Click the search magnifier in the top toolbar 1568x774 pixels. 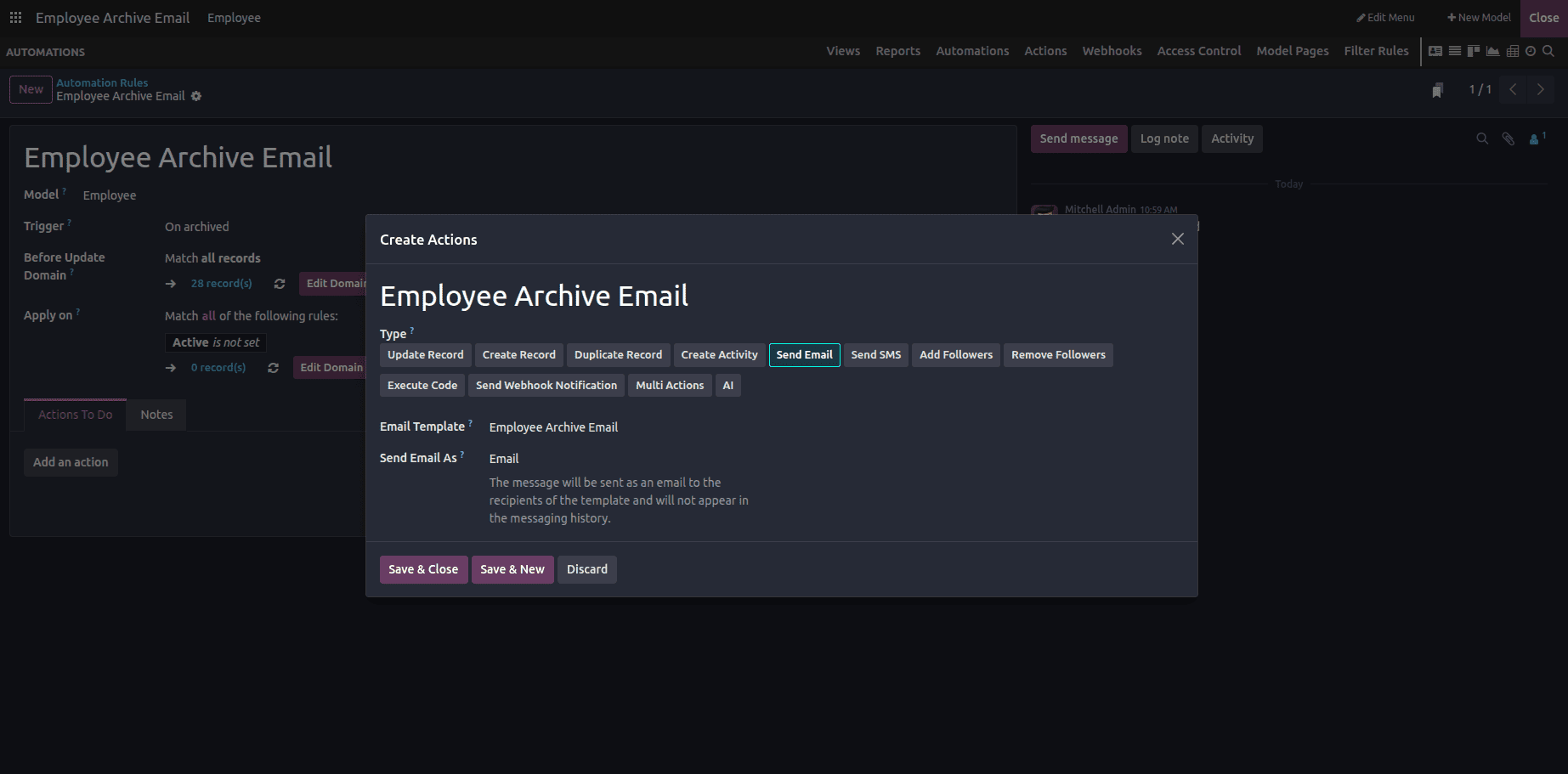(x=1549, y=51)
